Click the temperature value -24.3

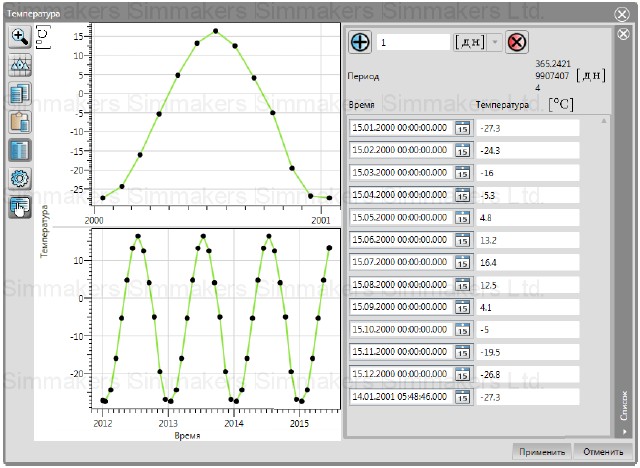click(528, 151)
